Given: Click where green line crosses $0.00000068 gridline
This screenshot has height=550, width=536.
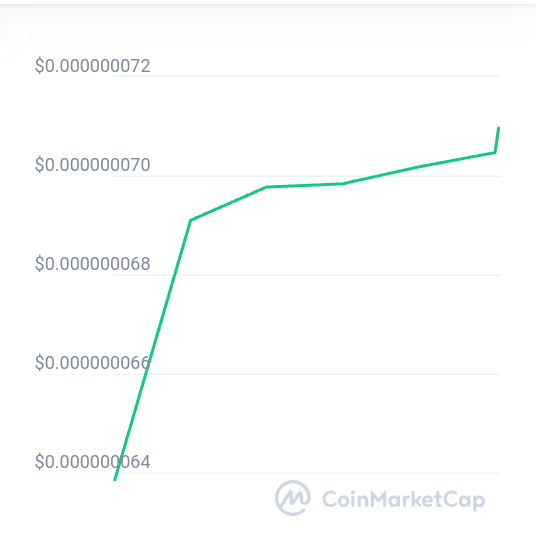Looking at the screenshot, I should [x=175, y=275].
